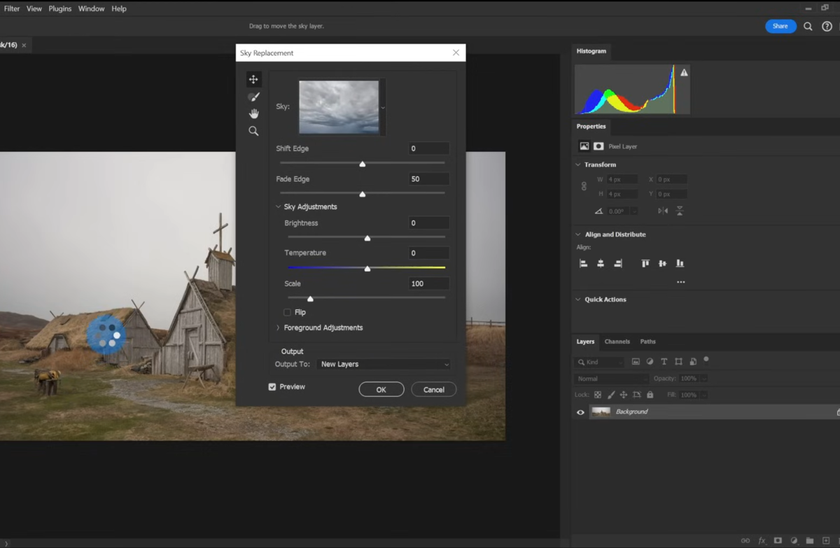Open the Filter menu
This screenshot has height=548, width=840.
(x=12, y=9)
